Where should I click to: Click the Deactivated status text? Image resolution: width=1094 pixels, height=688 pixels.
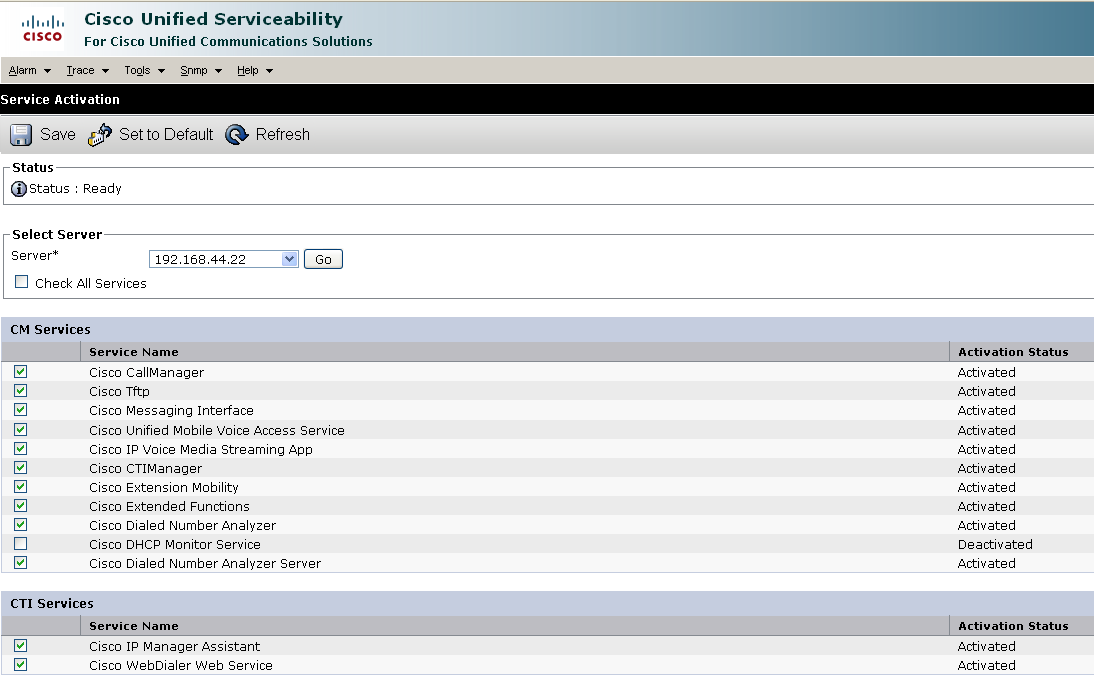[x=995, y=544]
